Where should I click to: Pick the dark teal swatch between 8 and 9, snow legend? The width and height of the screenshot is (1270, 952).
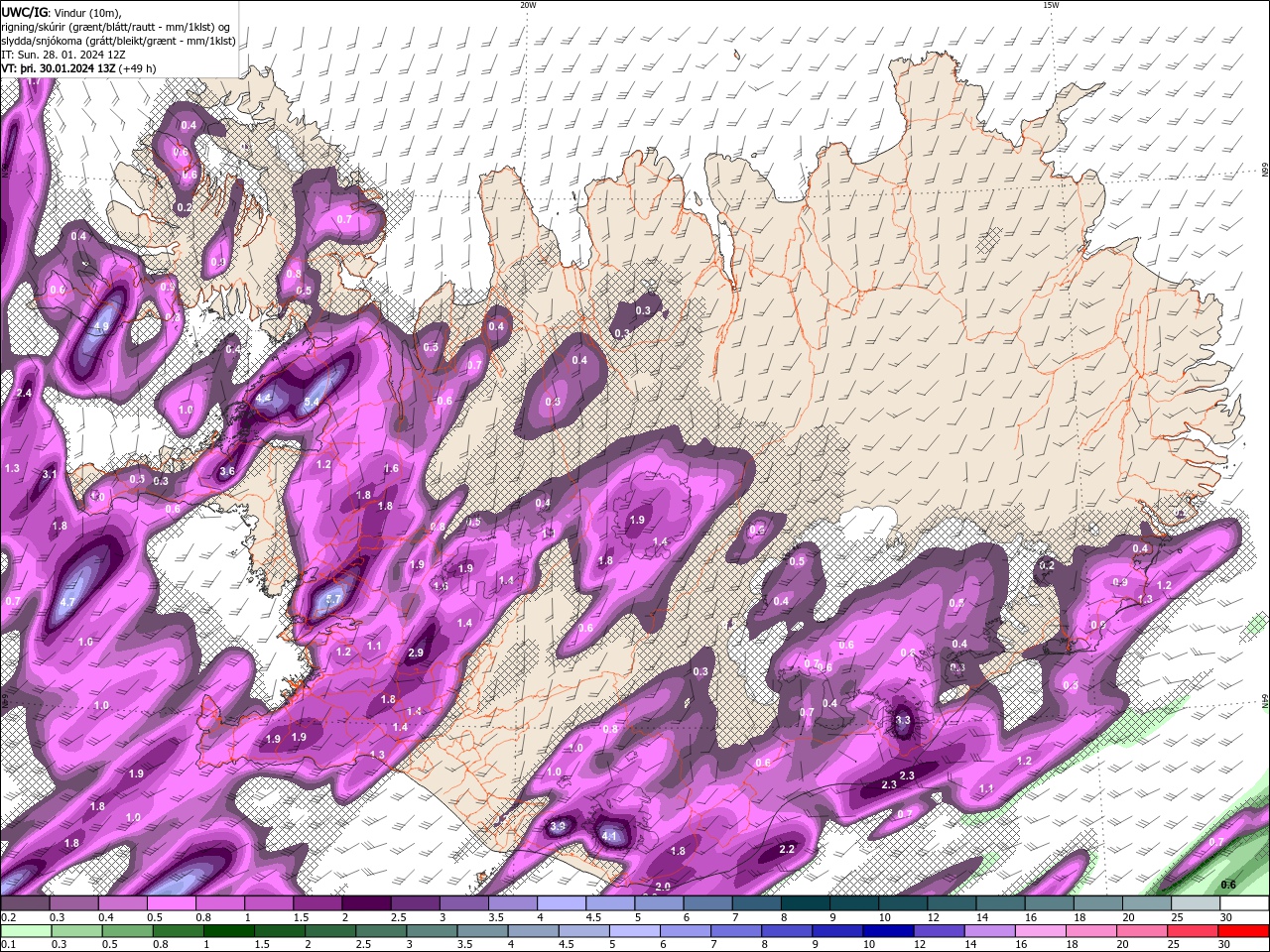pos(805,903)
